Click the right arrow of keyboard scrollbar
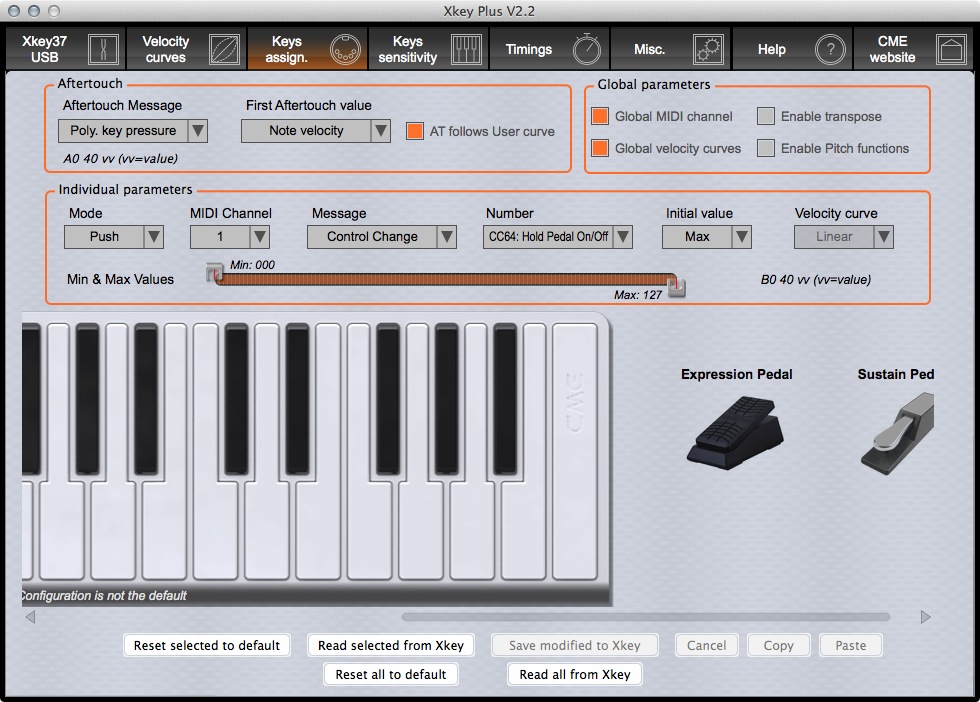The height and width of the screenshot is (702, 980). tap(925, 617)
